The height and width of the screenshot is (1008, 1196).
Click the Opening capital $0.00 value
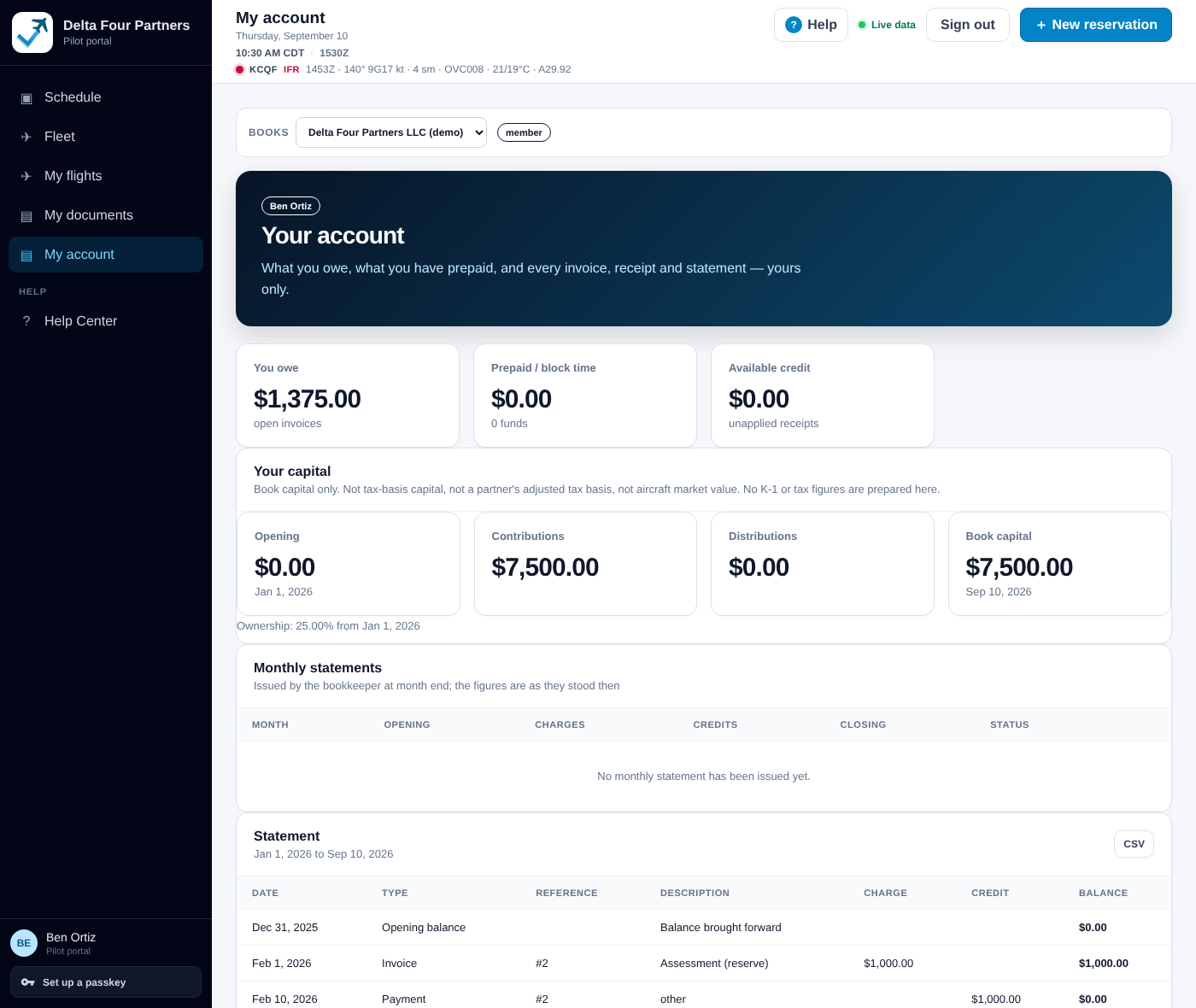[284, 567]
